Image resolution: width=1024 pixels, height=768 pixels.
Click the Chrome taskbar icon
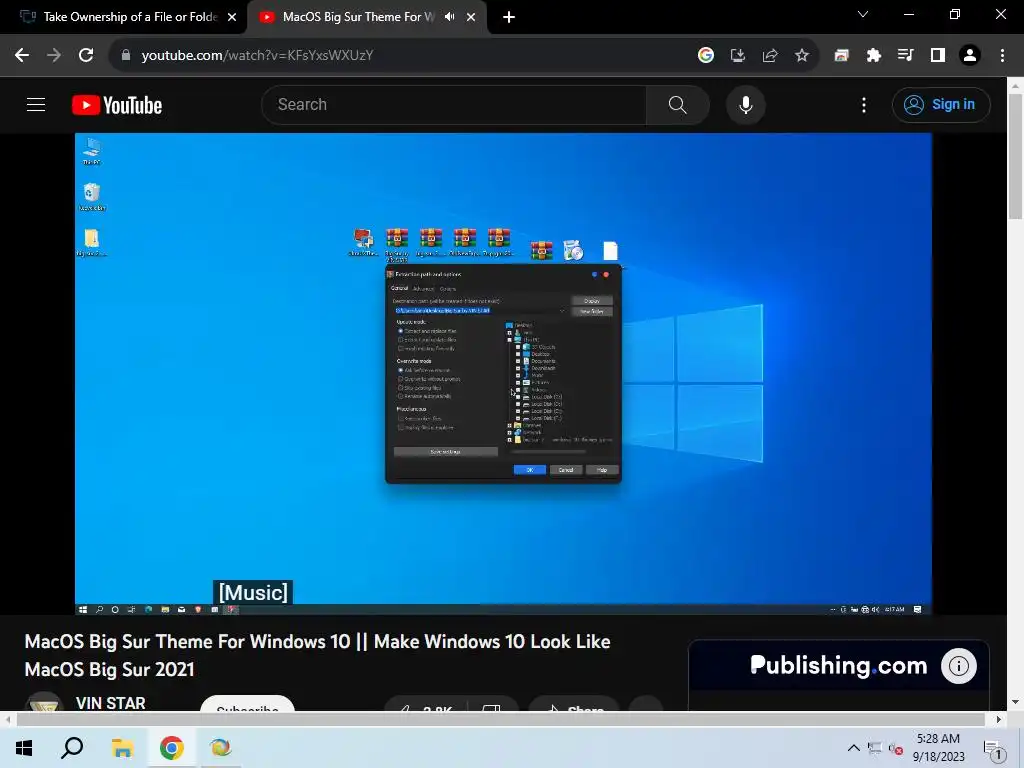click(172, 748)
